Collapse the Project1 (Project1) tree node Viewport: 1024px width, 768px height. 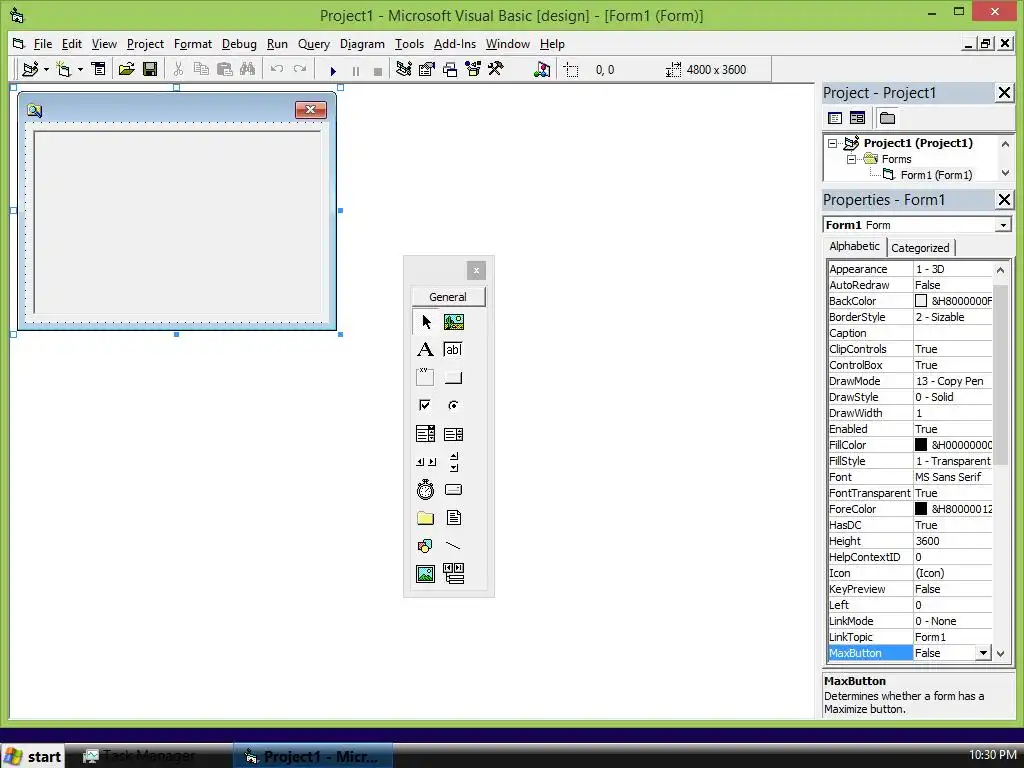[x=832, y=143]
